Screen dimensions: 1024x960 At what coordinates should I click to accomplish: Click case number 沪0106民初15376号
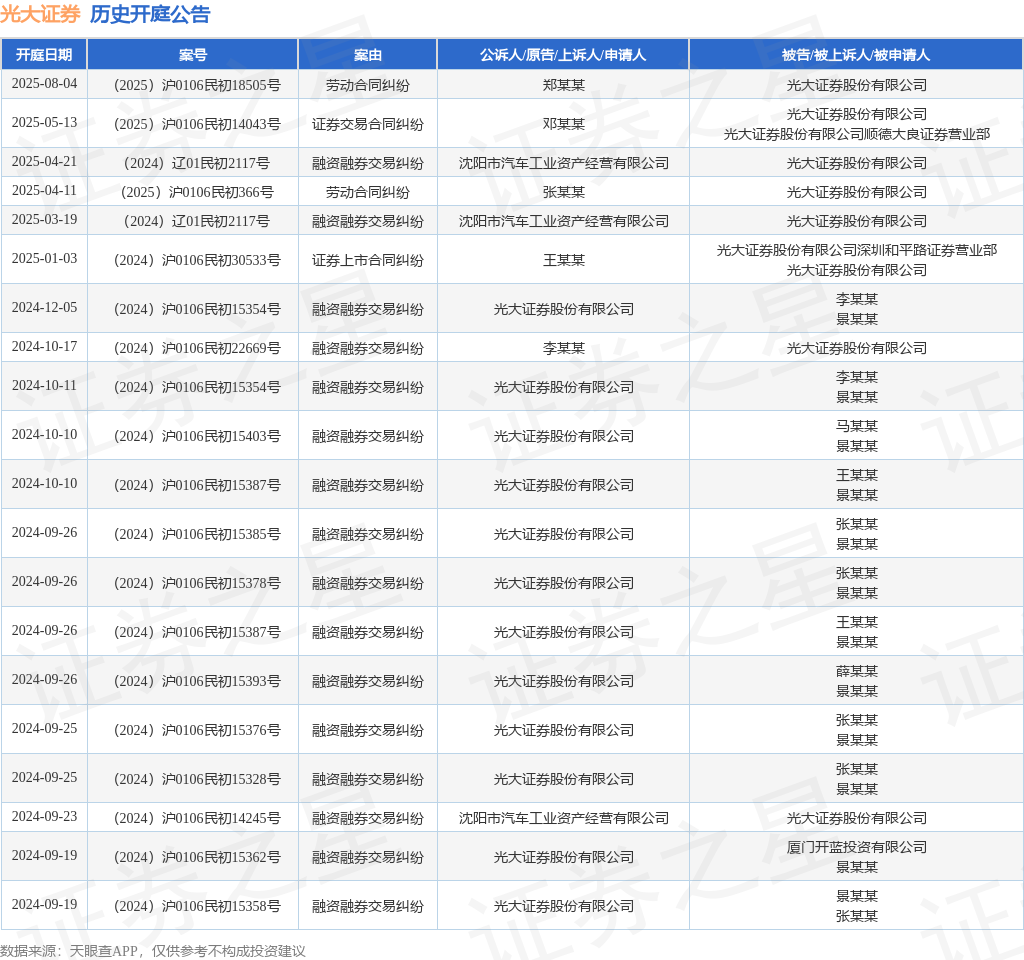coord(197,730)
